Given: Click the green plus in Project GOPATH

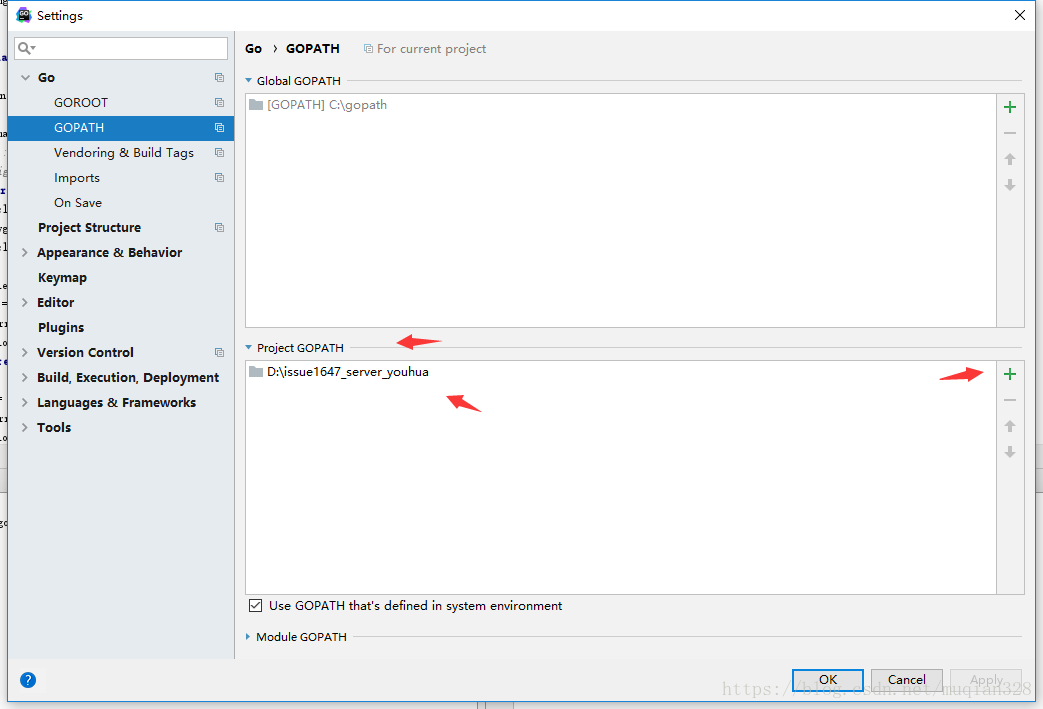Looking at the screenshot, I should [1010, 374].
